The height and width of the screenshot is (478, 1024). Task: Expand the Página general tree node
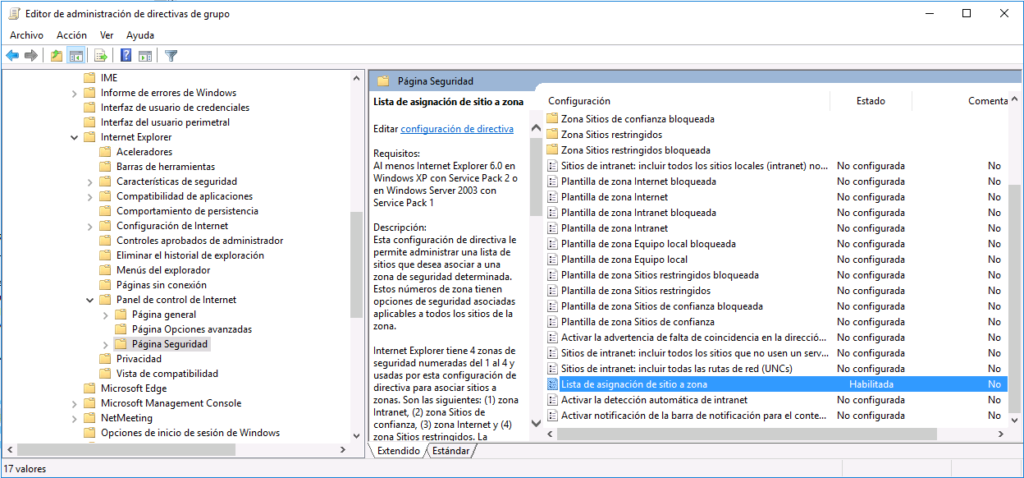pyautogui.click(x=107, y=314)
